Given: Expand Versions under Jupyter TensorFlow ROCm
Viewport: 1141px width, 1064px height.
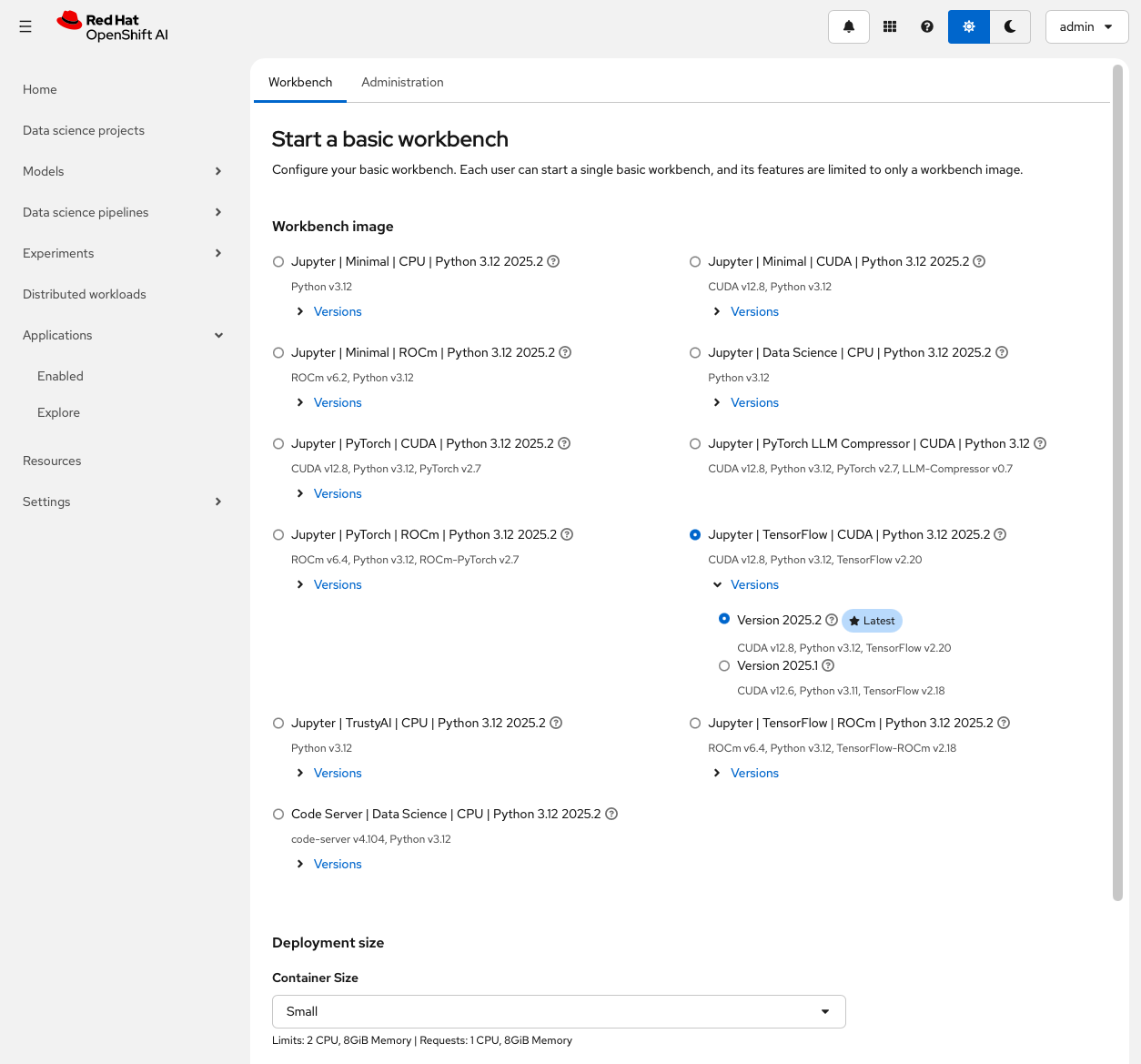Looking at the screenshot, I should click(x=746, y=773).
